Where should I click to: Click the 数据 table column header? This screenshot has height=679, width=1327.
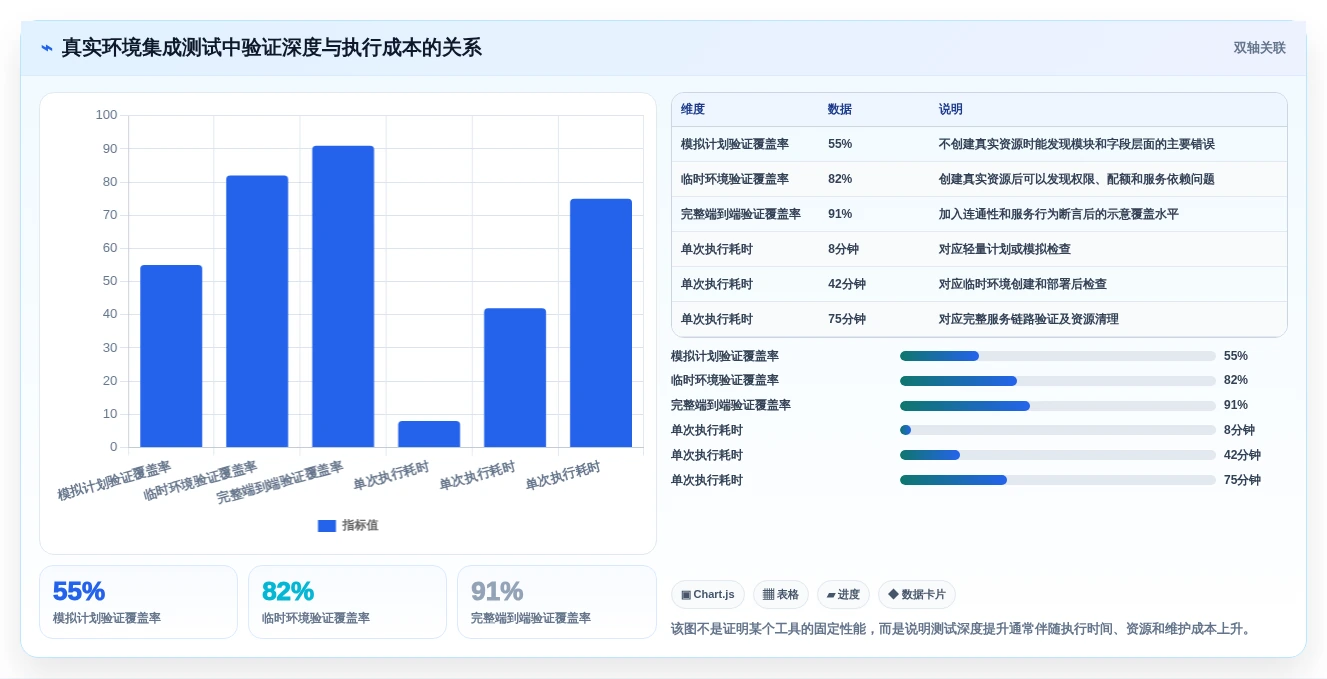point(840,110)
